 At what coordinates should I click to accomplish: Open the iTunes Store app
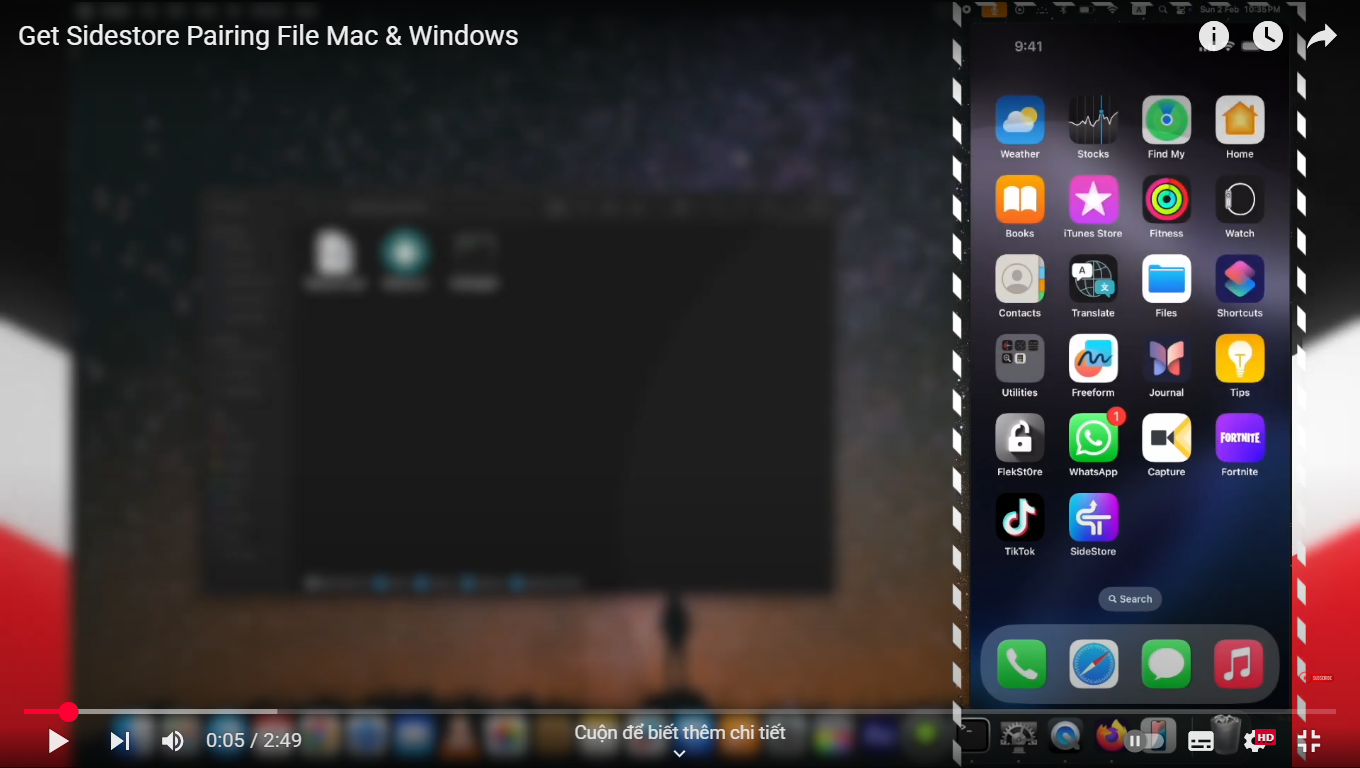pos(1093,199)
